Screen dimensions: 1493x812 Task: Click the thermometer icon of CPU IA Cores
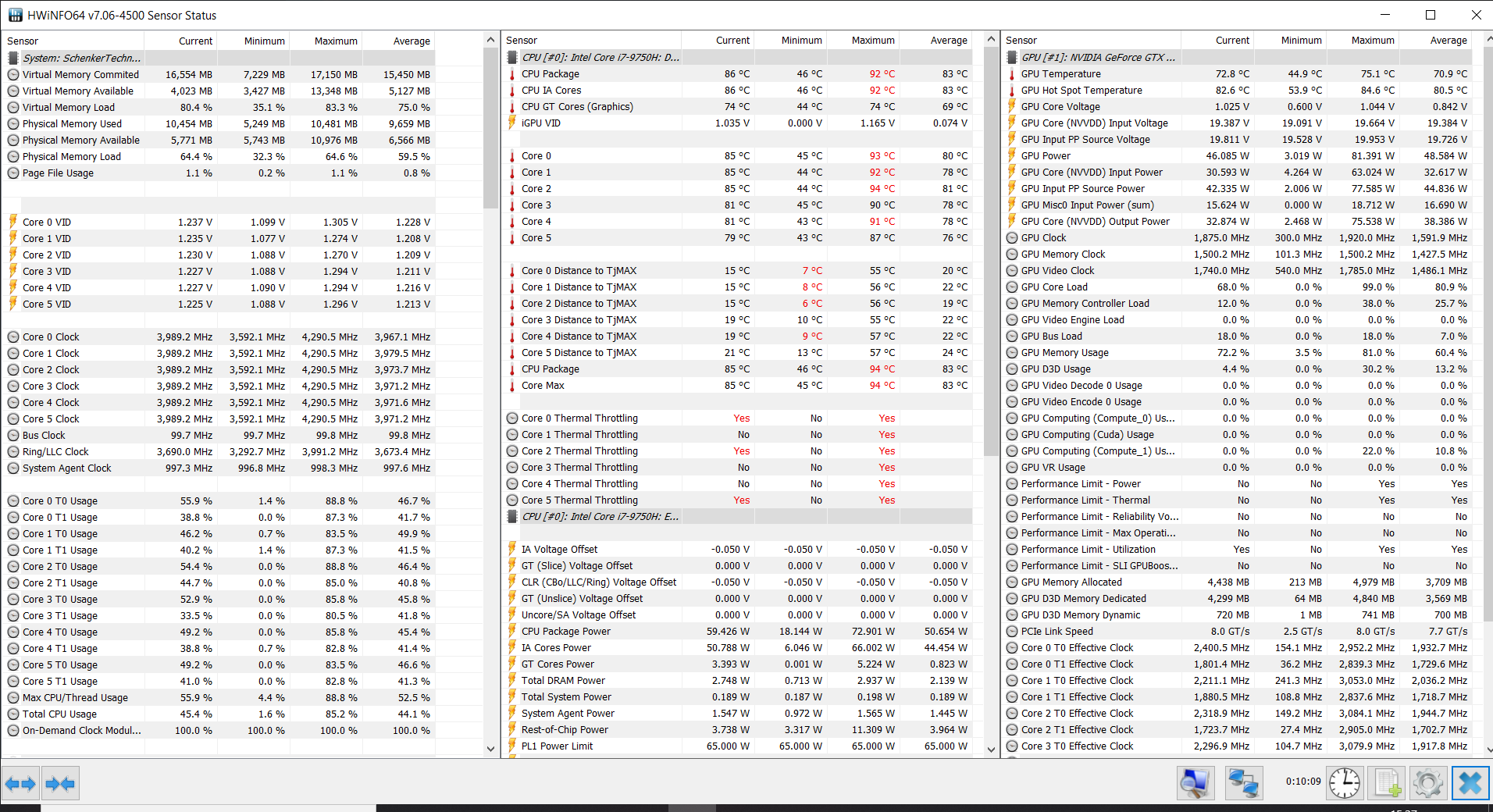click(x=512, y=91)
